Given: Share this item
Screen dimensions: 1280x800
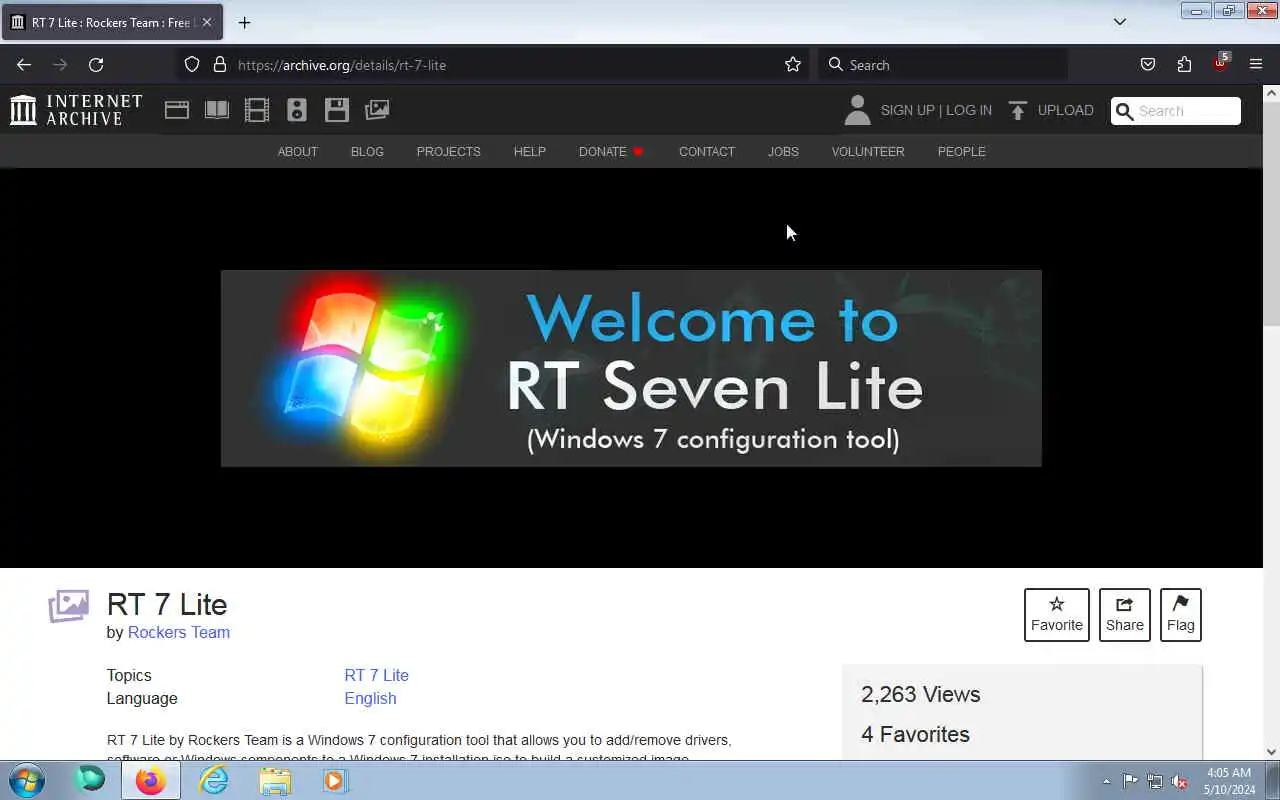Looking at the screenshot, I should [x=1125, y=615].
